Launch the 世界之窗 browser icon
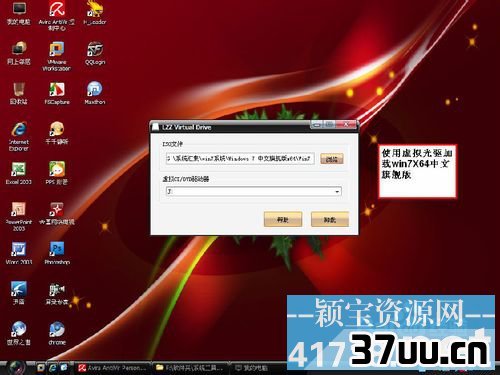This screenshot has width=500, height=375. [x=19, y=333]
